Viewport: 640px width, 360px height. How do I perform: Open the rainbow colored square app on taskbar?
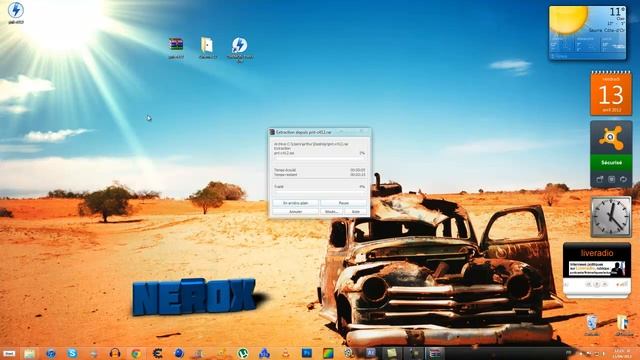point(328,353)
